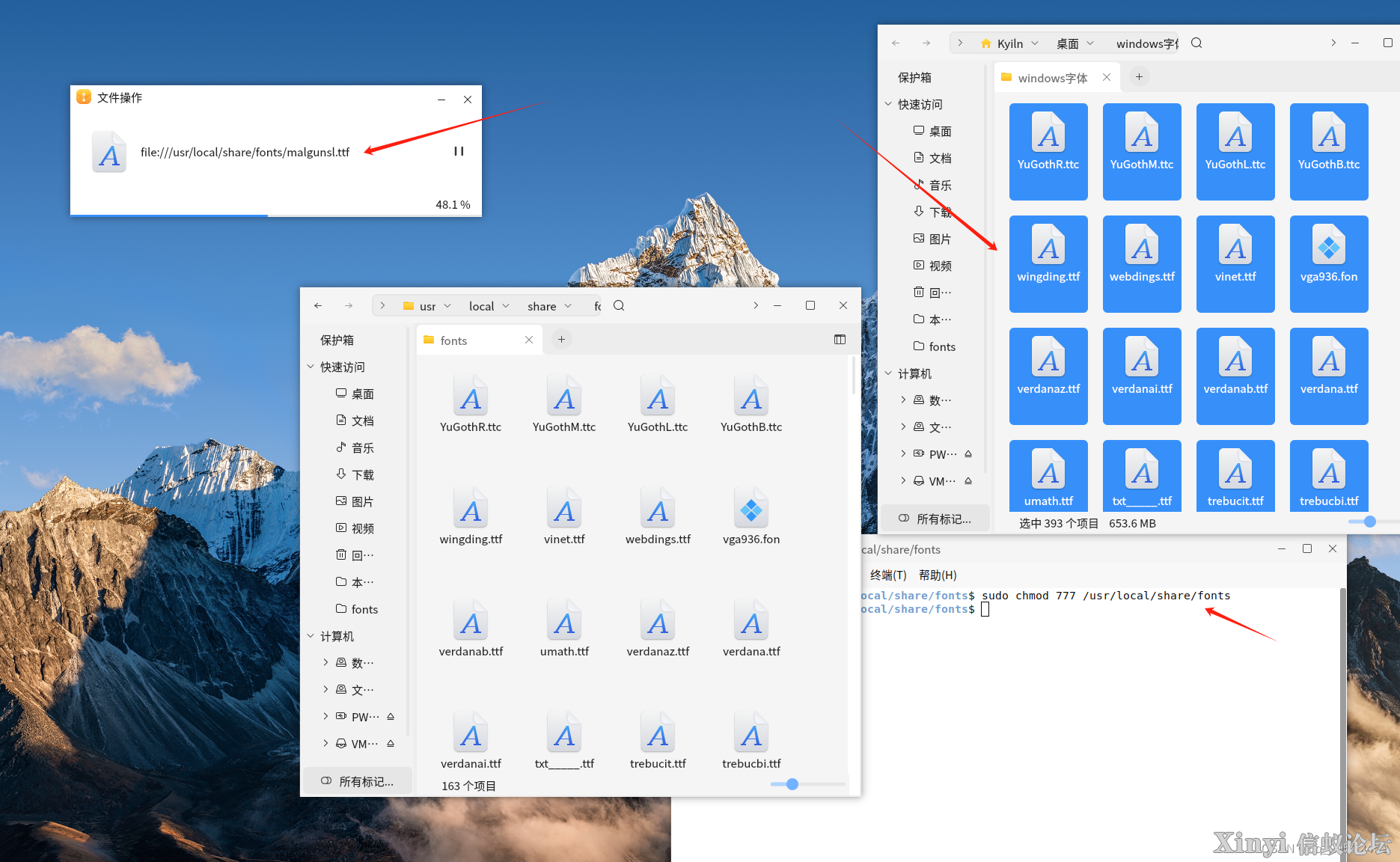Select vga936.fon in windows字体 window

(x=1329, y=264)
